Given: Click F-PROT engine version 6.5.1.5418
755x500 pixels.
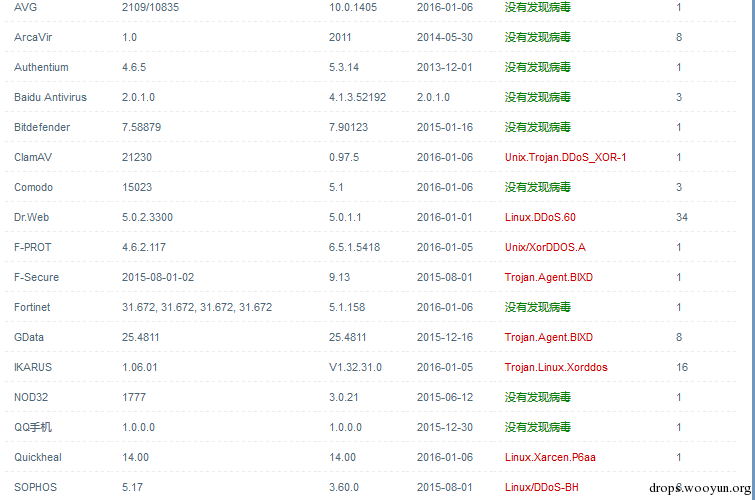Looking at the screenshot, I should (354, 247).
